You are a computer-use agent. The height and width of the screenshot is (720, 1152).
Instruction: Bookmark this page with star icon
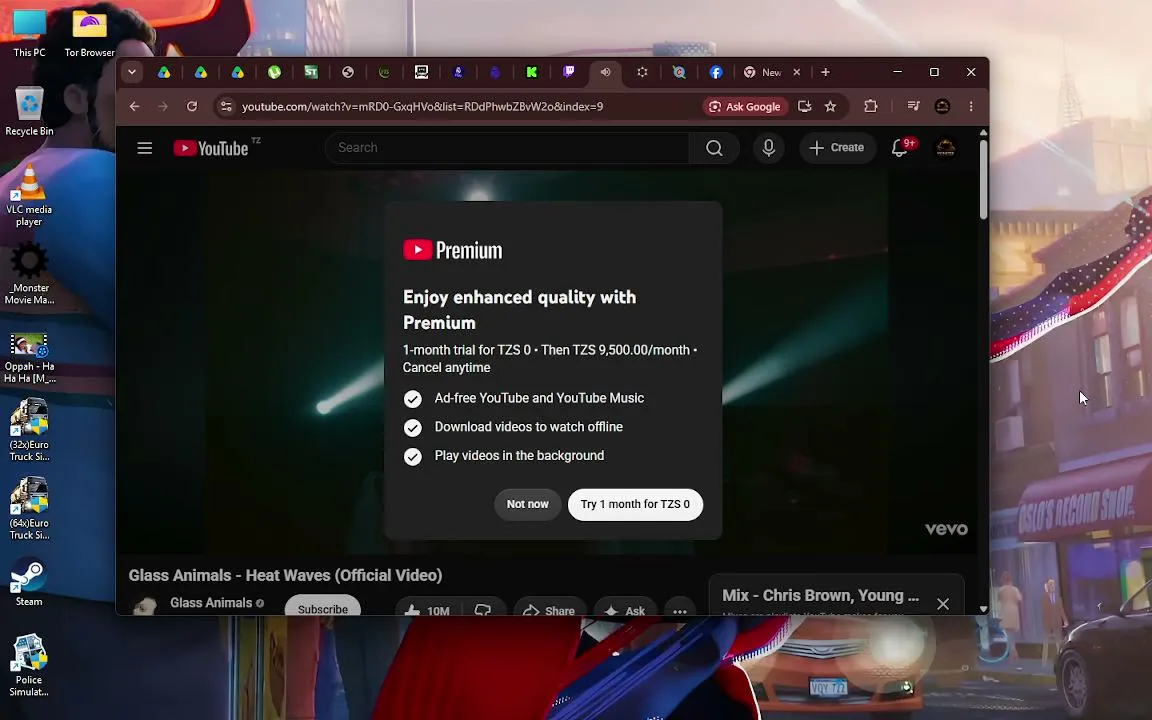click(830, 107)
